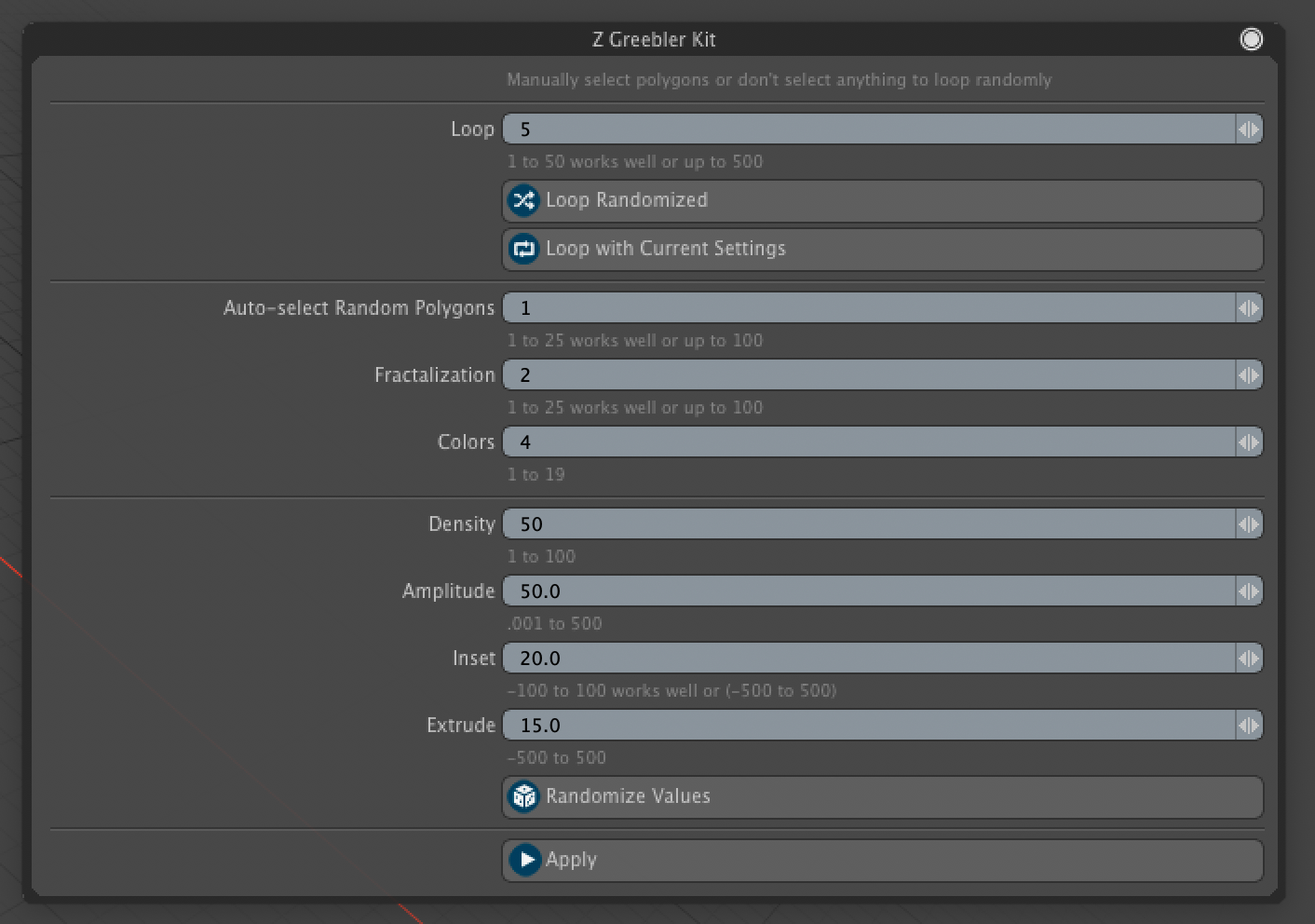Click the Auto-select Random Polygons label
Image resolution: width=1315 pixels, height=924 pixels.
(359, 308)
